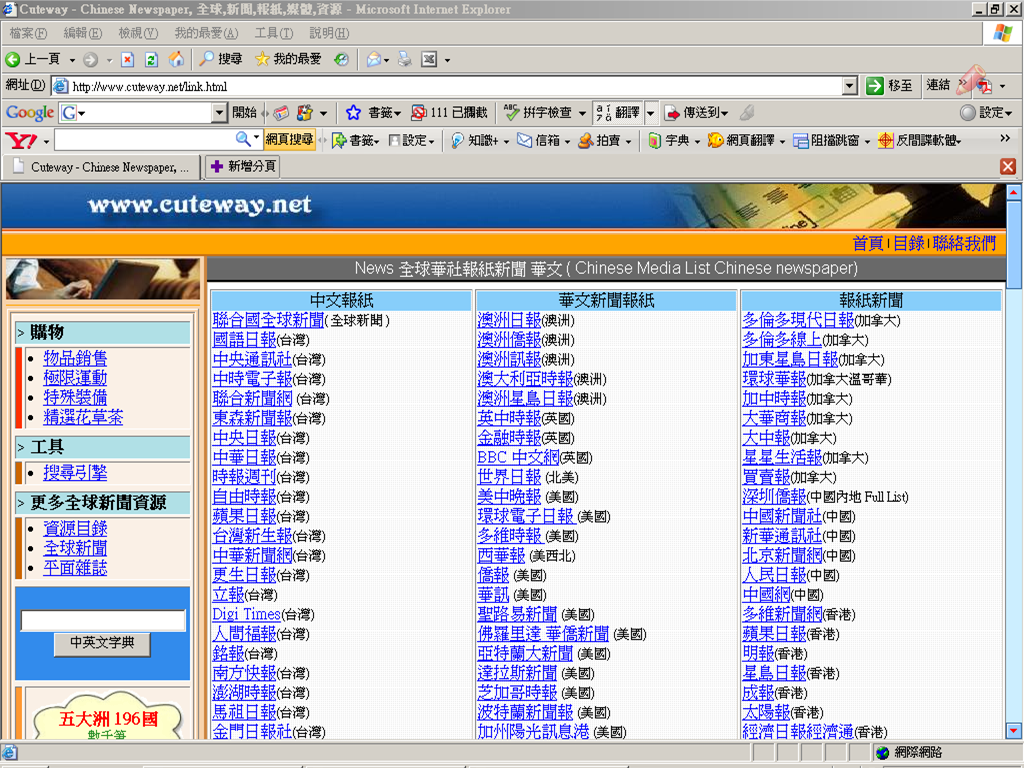Open Yahoo 信箱 mail button

[539, 140]
